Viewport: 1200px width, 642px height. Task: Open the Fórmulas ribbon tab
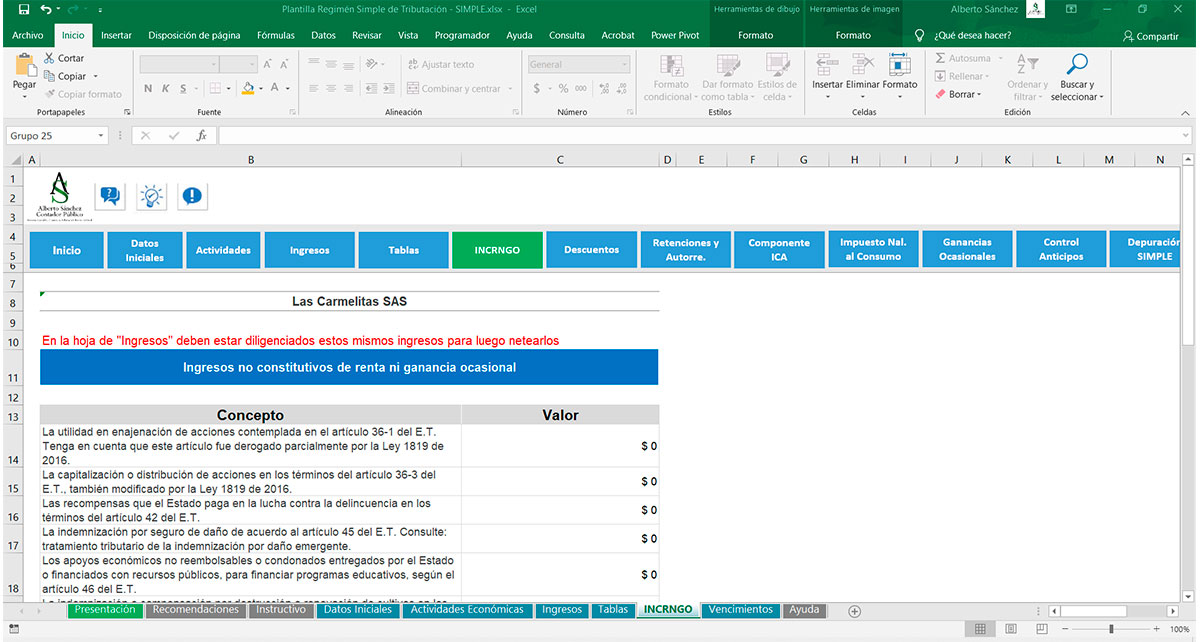(275, 35)
